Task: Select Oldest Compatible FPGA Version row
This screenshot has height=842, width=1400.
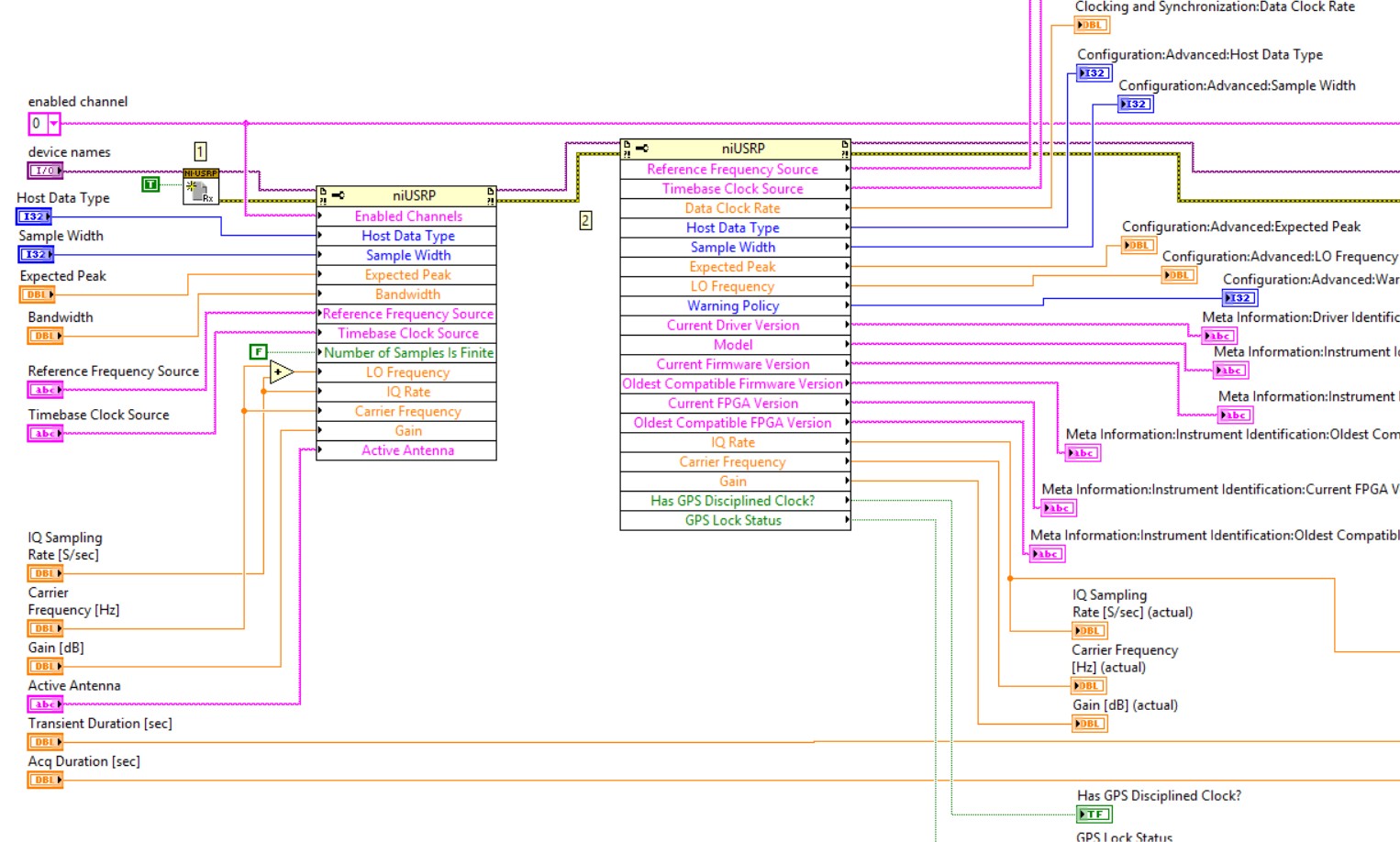Action: pyautogui.click(x=735, y=423)
